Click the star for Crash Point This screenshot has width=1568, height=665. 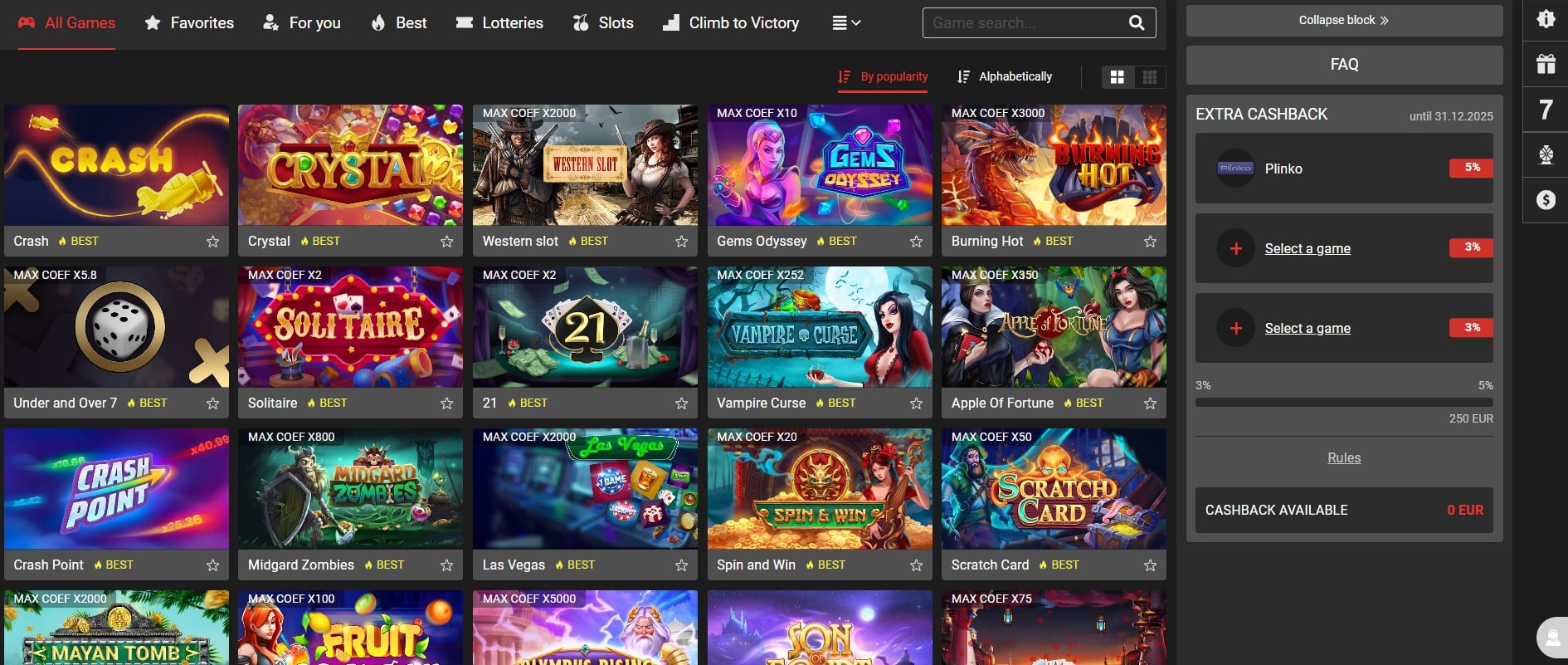212,565
